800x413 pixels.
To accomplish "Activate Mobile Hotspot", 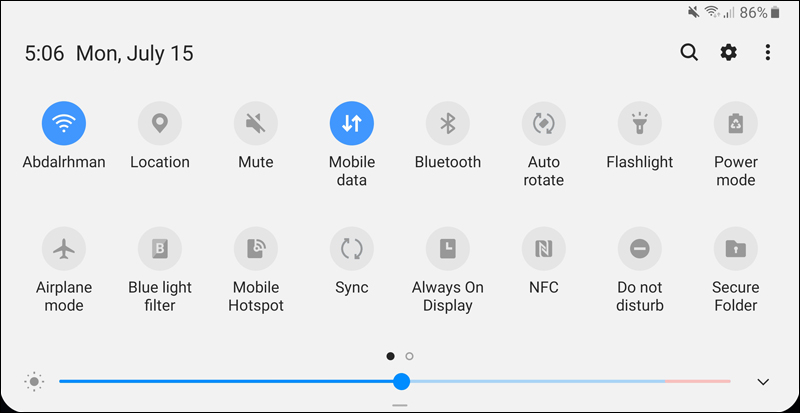I will click(x=256, y=248).
